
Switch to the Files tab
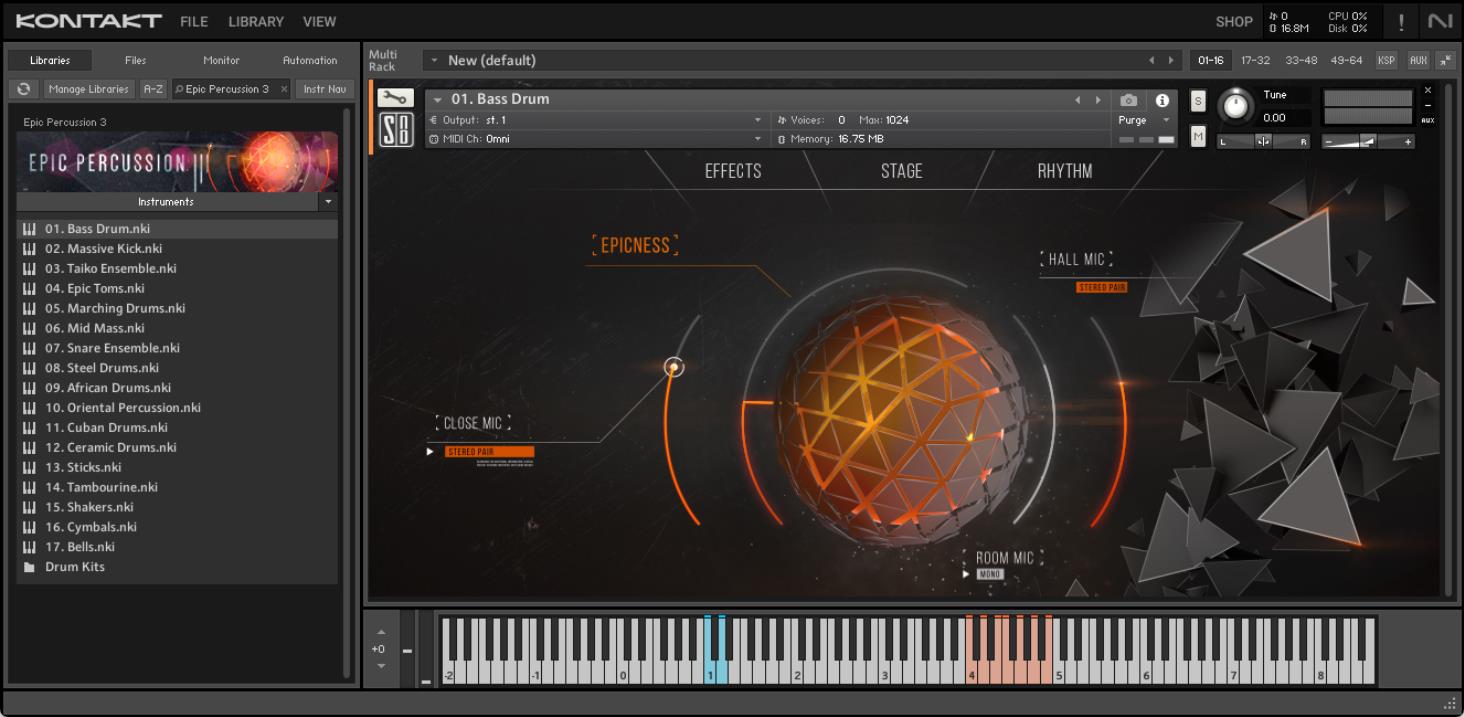click(135, 60)
